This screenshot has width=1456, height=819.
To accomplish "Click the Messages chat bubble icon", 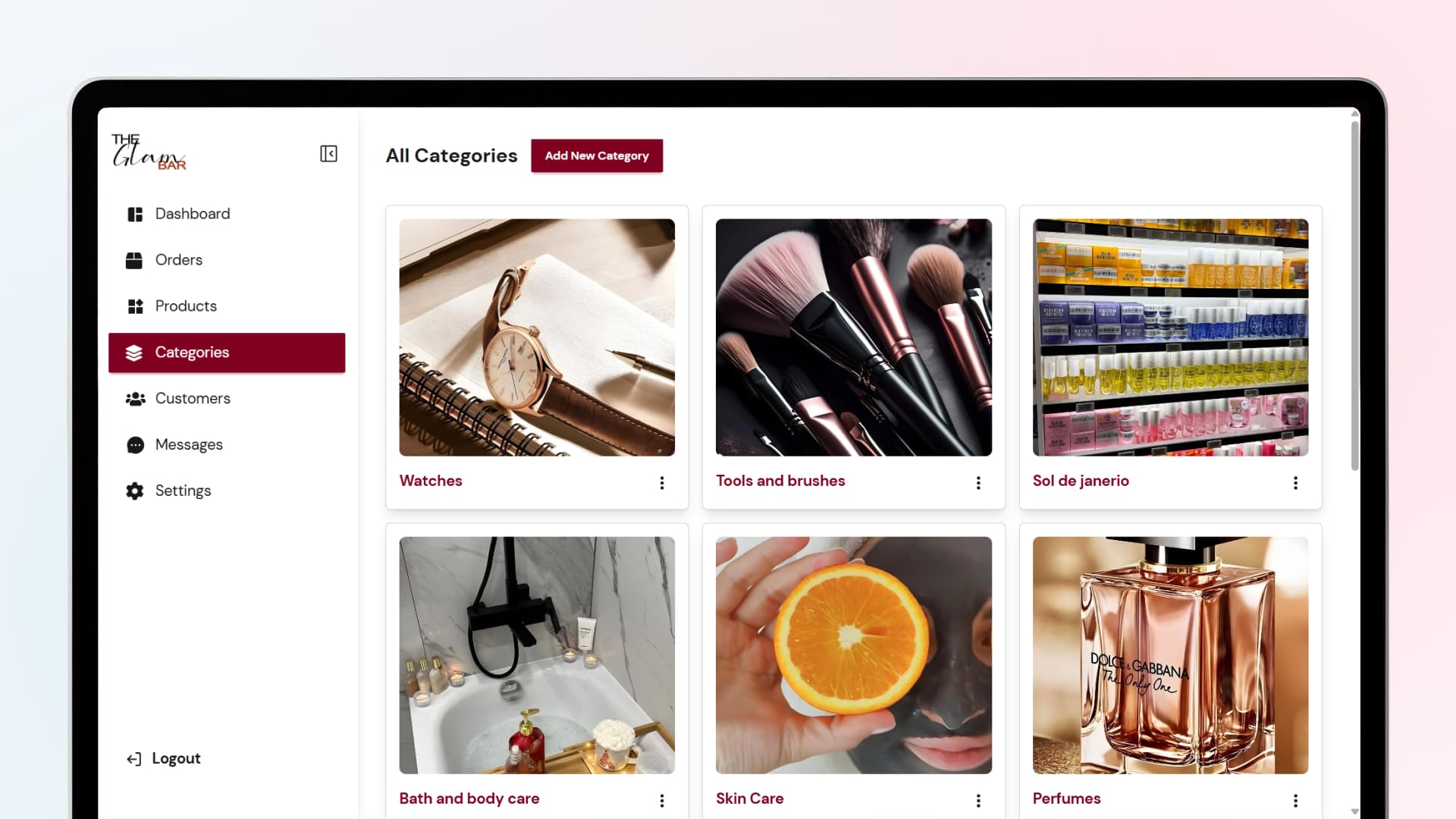I will (135, 445).
